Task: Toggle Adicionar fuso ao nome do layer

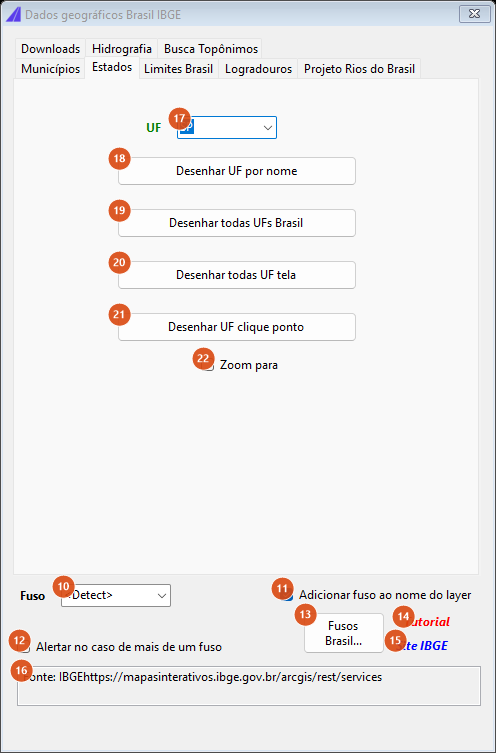Action: coord(287,595)
